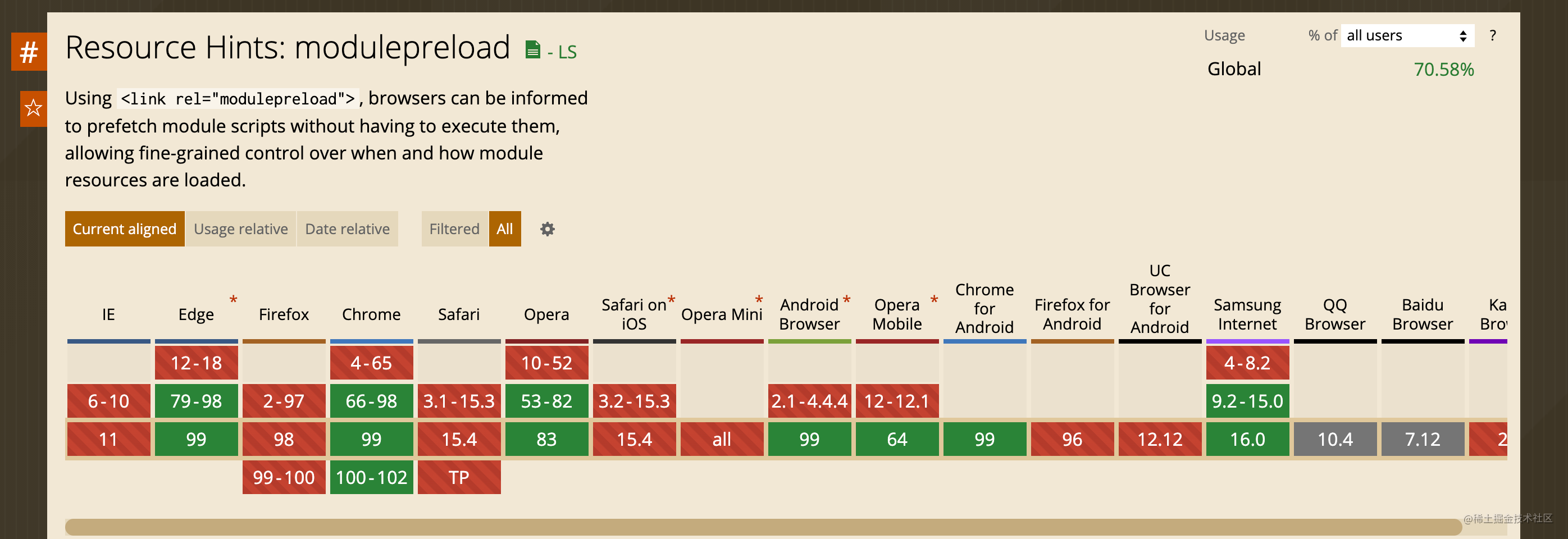Viewport: 1568px width, 539px height.
Task: Open the green spec document icon
Action: click(532, 50)
